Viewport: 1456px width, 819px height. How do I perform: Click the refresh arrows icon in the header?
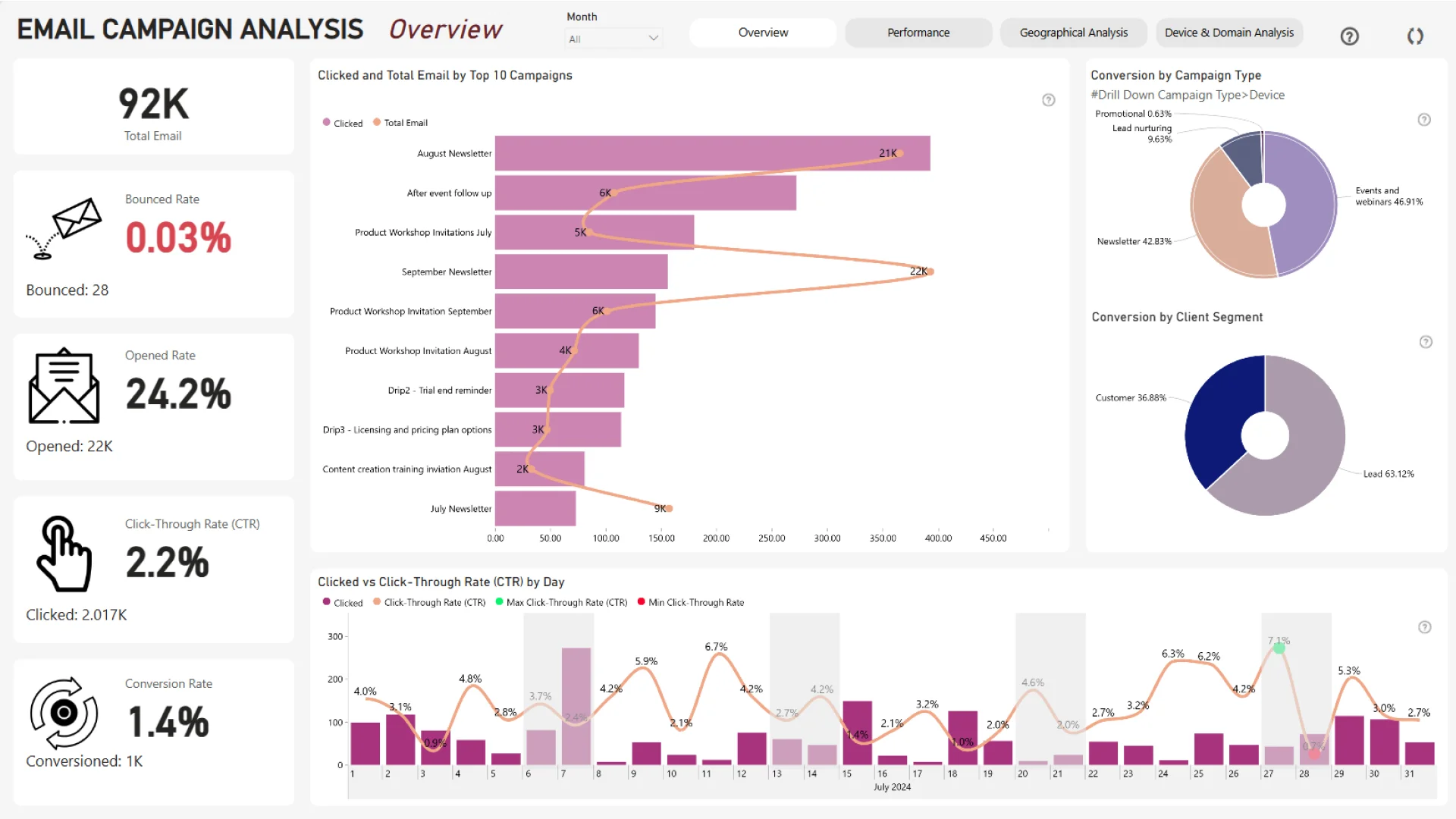coord(1415,36)
